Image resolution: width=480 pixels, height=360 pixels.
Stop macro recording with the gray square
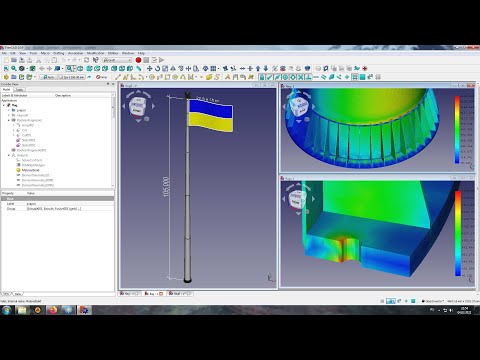146,60
